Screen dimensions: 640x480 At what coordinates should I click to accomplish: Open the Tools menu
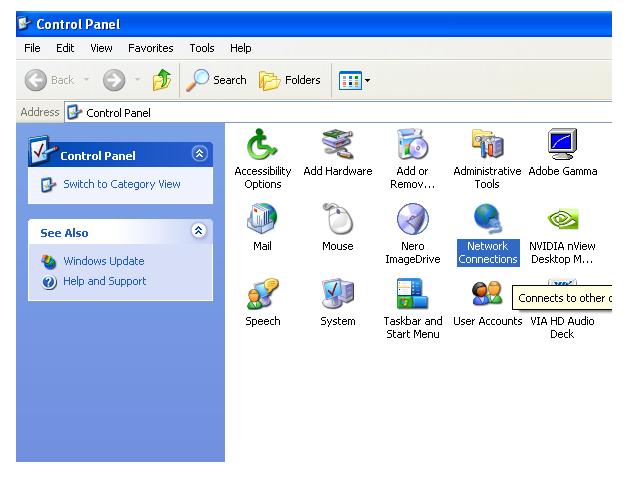pos(202,48)
